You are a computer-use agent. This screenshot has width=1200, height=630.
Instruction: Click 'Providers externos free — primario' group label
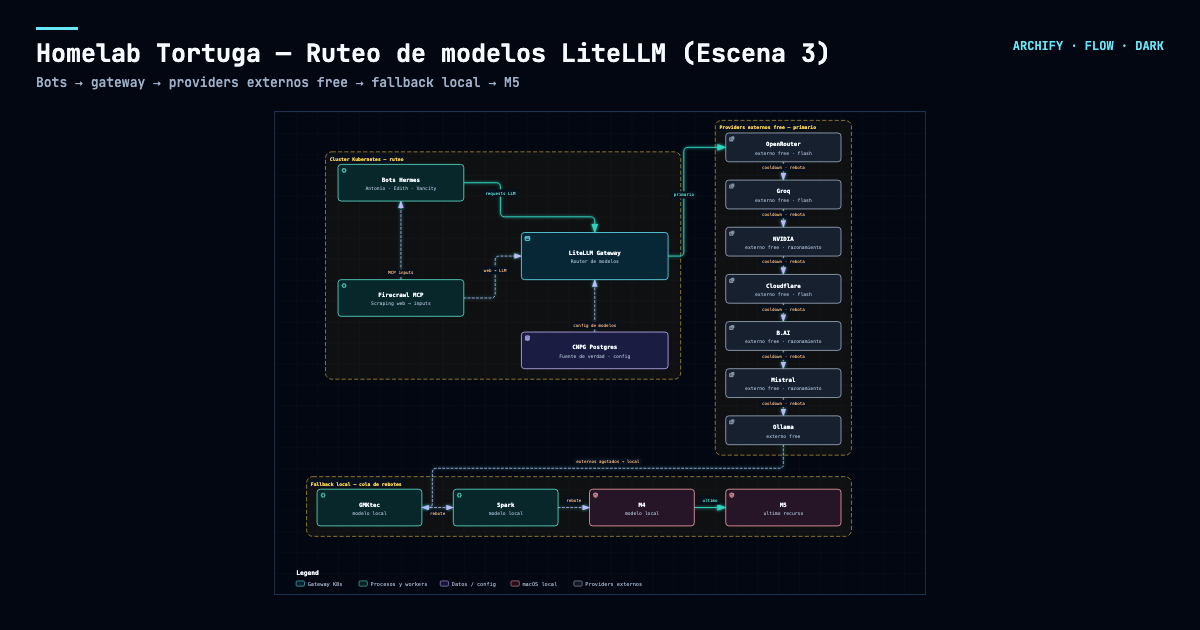[768, 127]
